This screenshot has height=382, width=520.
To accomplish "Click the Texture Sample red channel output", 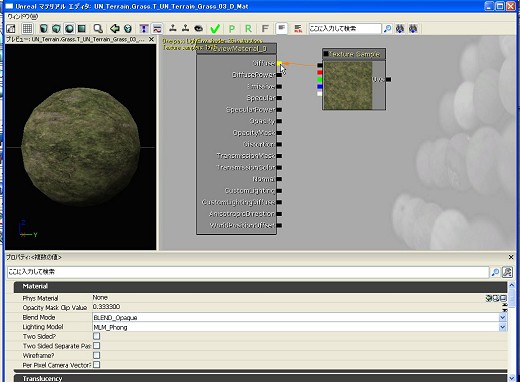I will coord(320,72).
